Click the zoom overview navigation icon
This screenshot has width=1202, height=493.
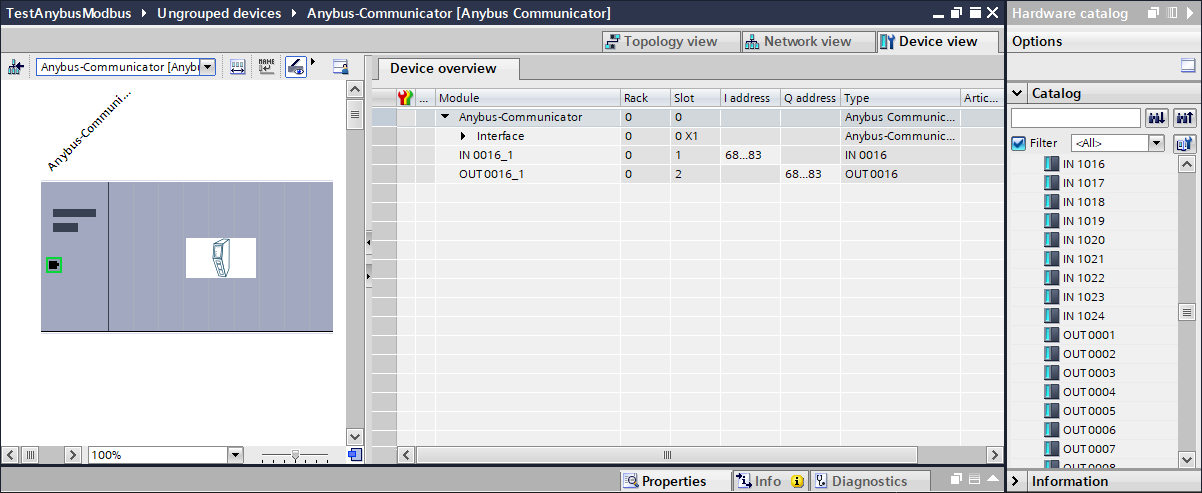(x=355, y=455)
